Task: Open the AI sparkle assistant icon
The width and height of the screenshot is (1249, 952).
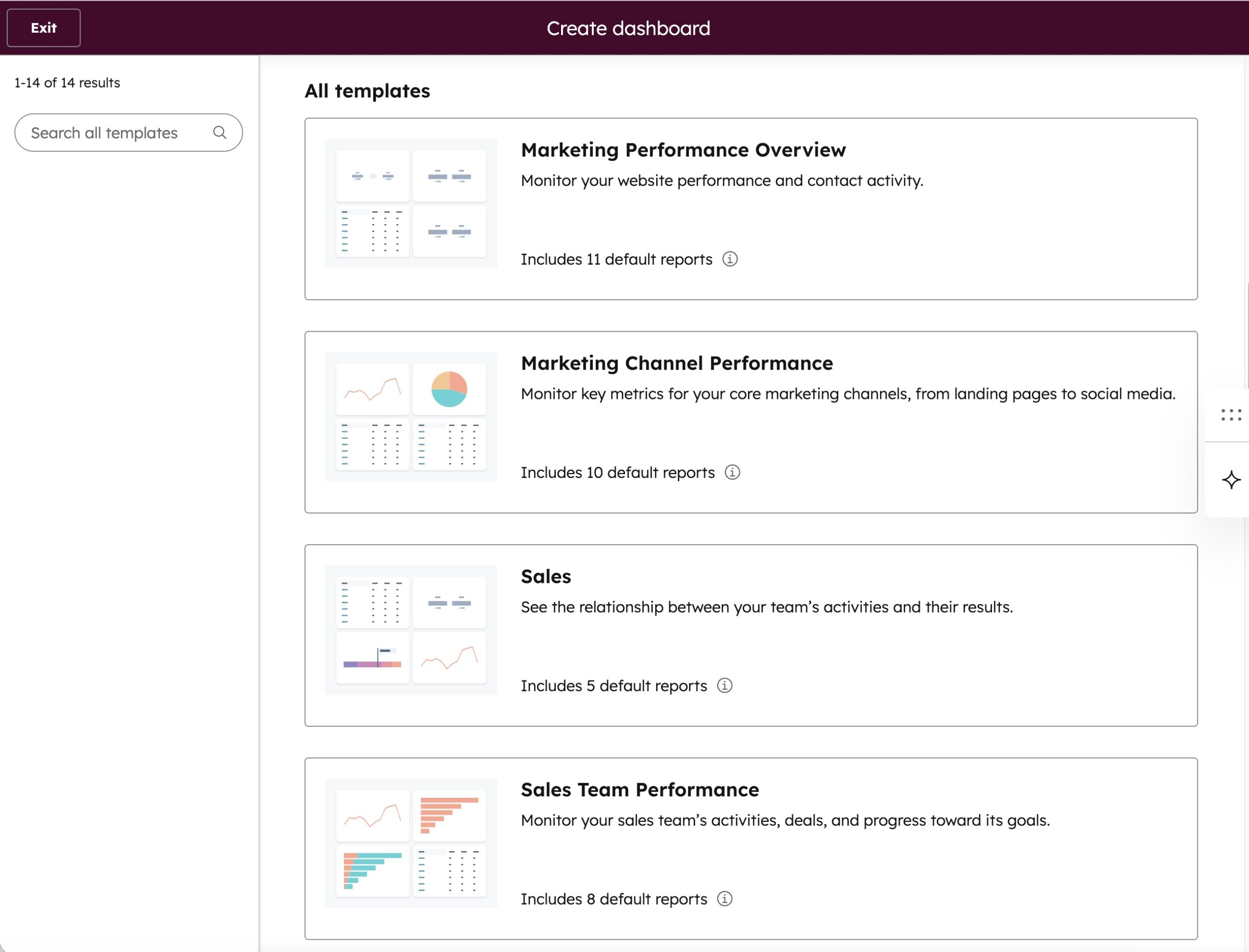Action: tap(1231, 480)
